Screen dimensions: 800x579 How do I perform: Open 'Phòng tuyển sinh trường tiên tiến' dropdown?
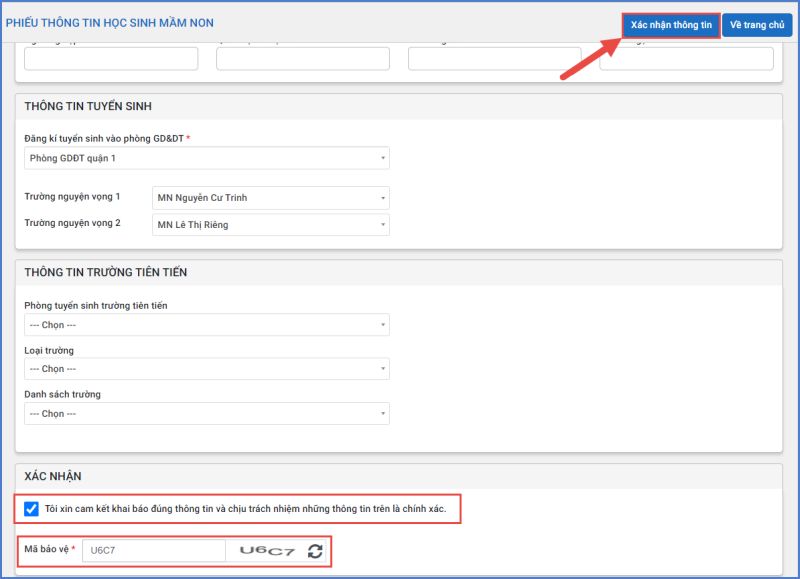(x=206, y=325)
